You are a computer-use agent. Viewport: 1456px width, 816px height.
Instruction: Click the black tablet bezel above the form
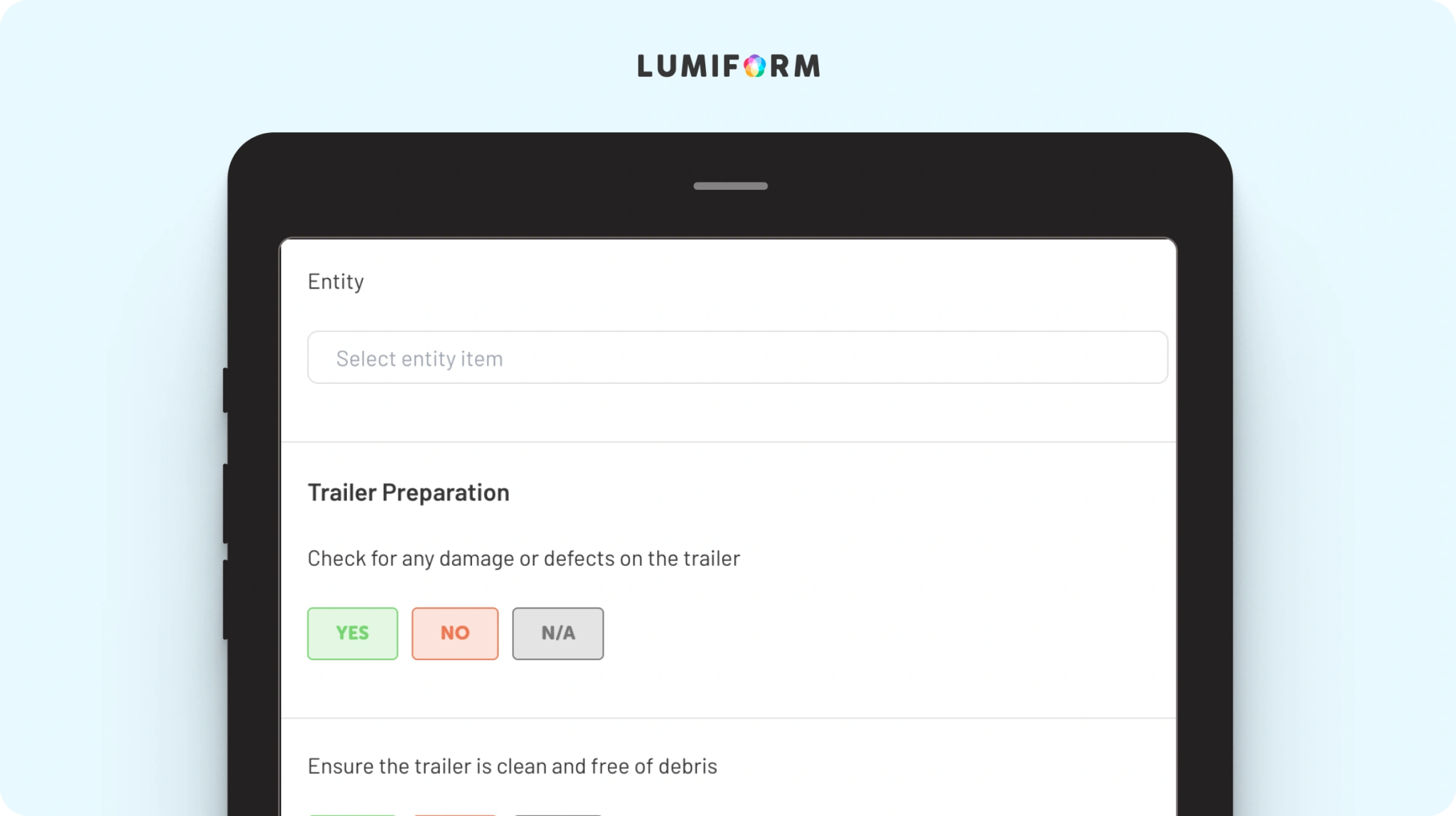tap(498, 192)
